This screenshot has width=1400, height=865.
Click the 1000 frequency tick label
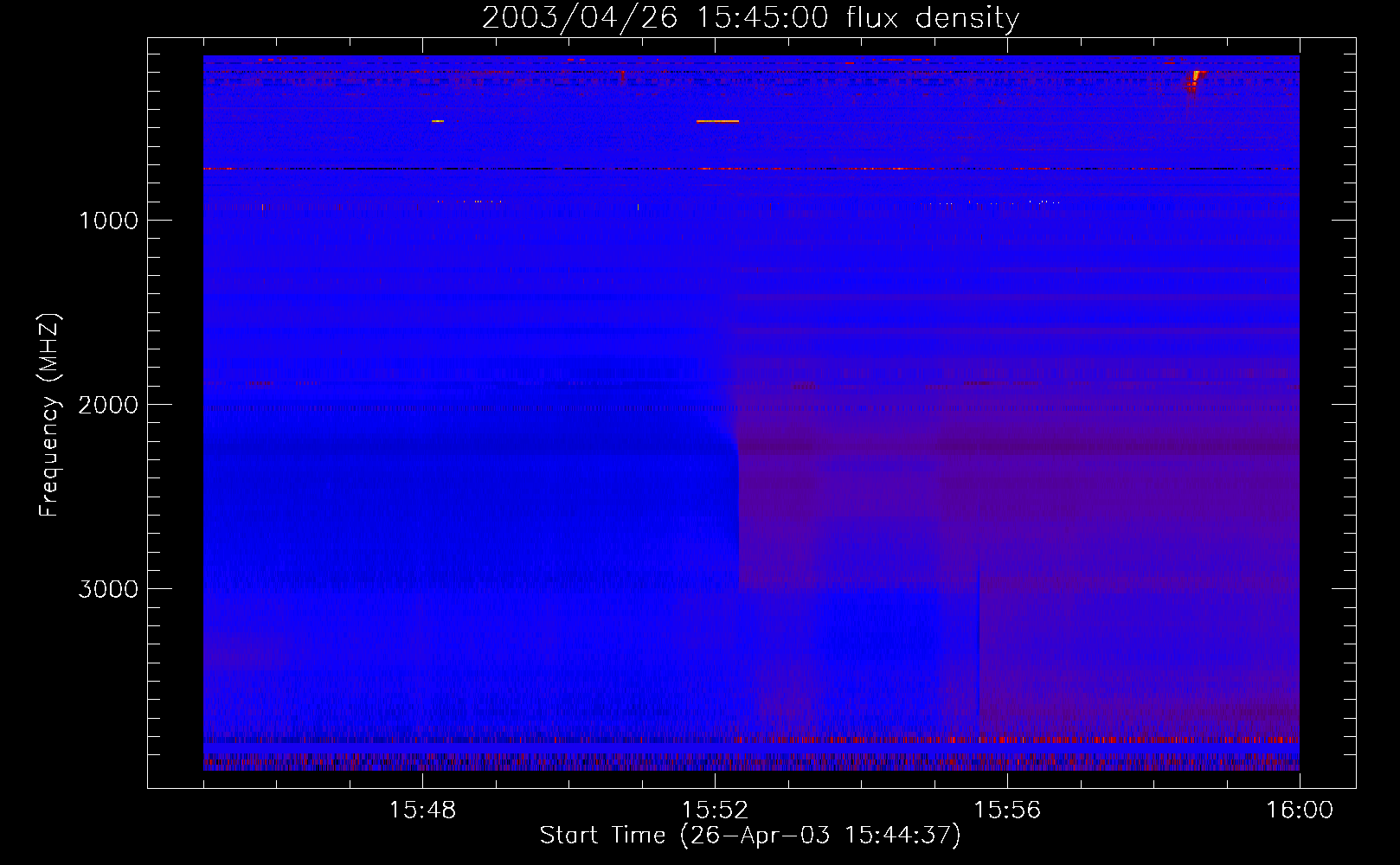109,221
